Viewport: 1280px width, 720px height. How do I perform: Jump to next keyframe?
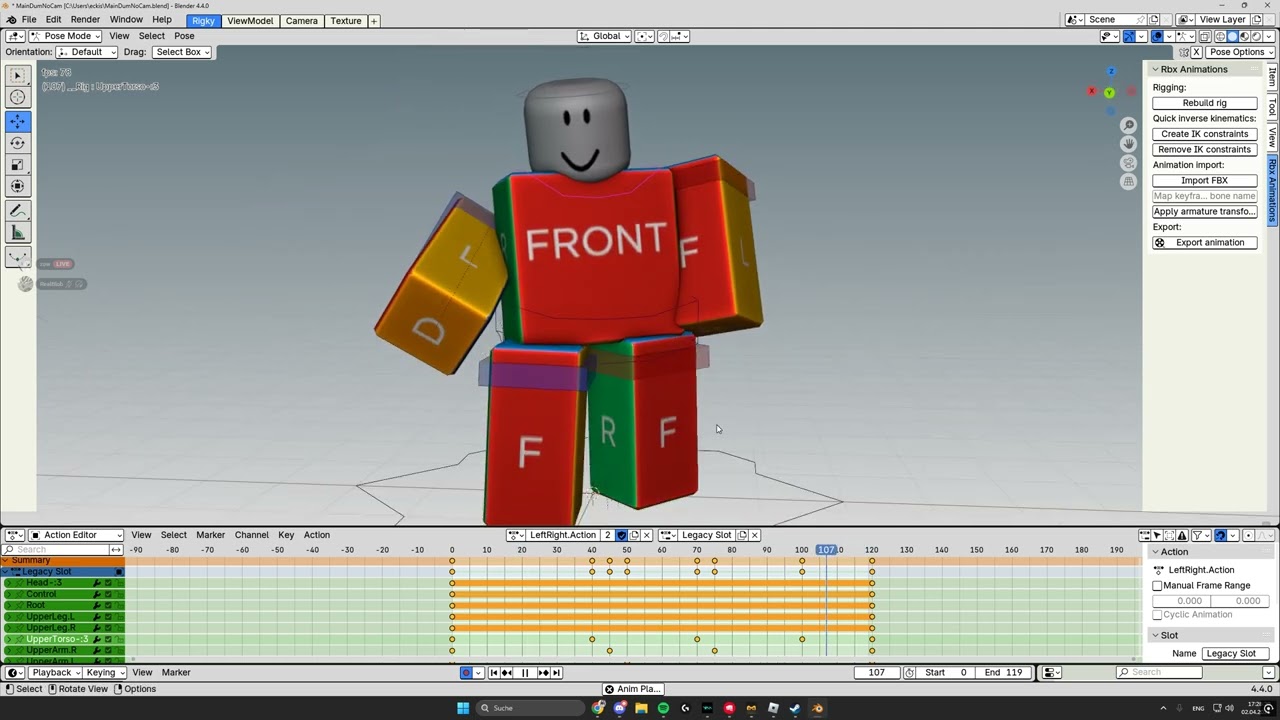pyautogui.click(x=544, y=673)
